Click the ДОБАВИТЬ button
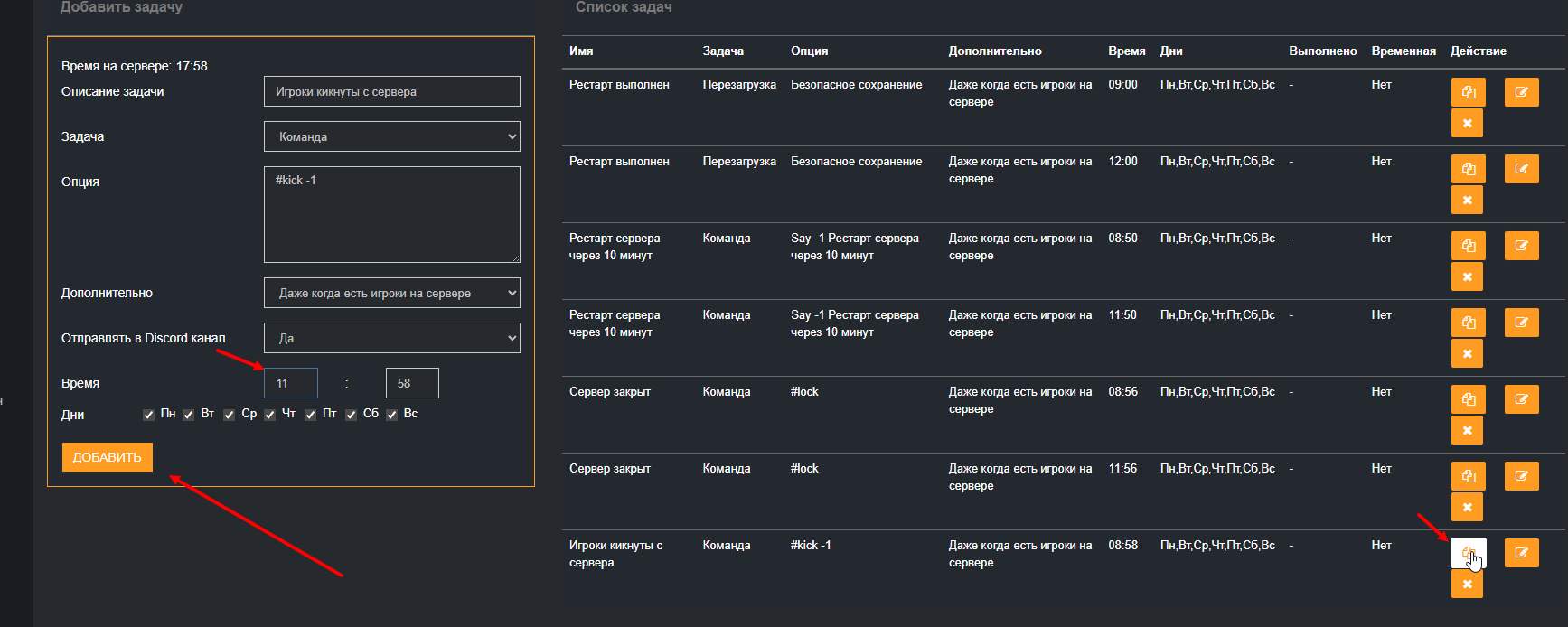The image size is (1568, 627). [x=107, y=457]
